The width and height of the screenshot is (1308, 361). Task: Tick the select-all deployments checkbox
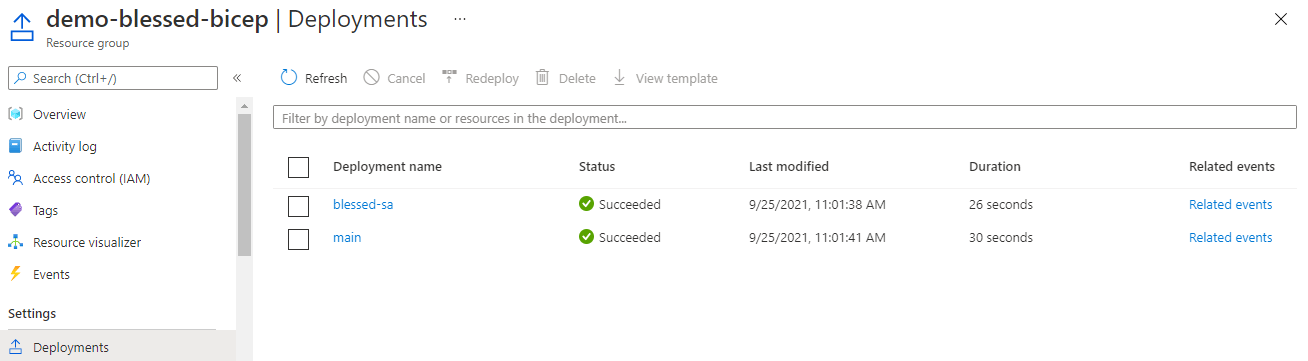[x=298, y=167]
